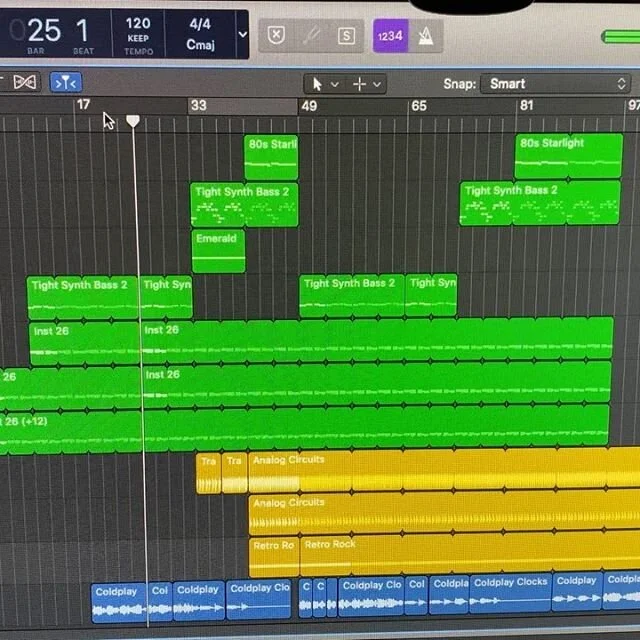The width and height of the screenshot is (640, 640).
Task: Select the '80s Starlight' region near bar 81
Action: tap(569, 156)
